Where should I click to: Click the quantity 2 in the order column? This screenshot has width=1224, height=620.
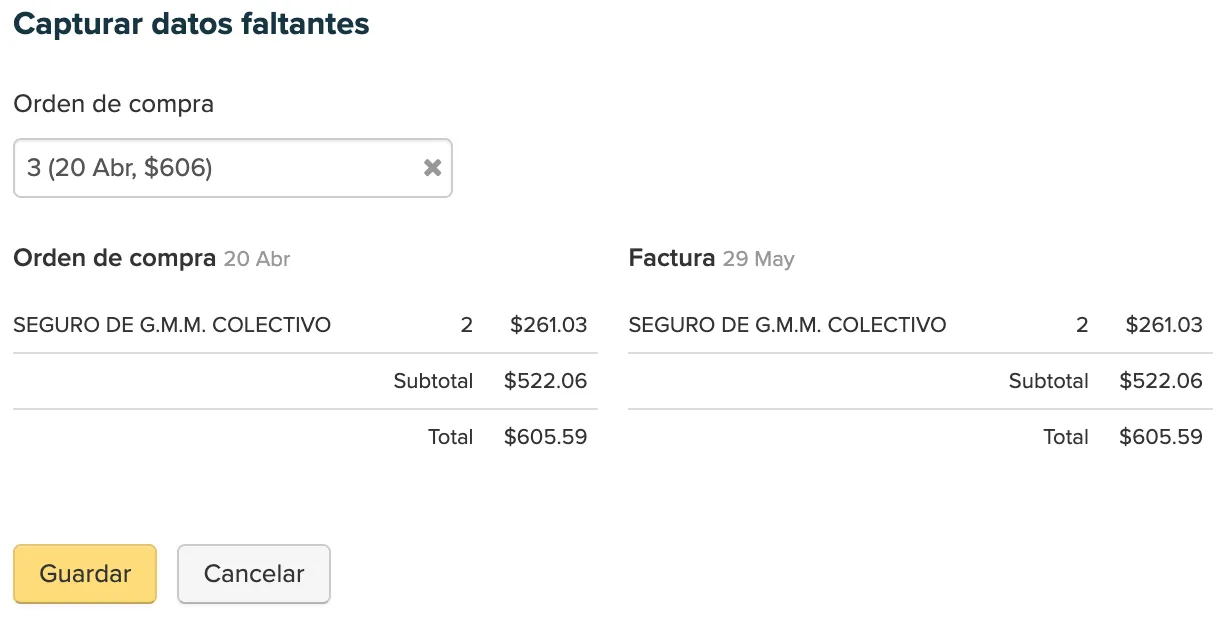tap(467, 324)
